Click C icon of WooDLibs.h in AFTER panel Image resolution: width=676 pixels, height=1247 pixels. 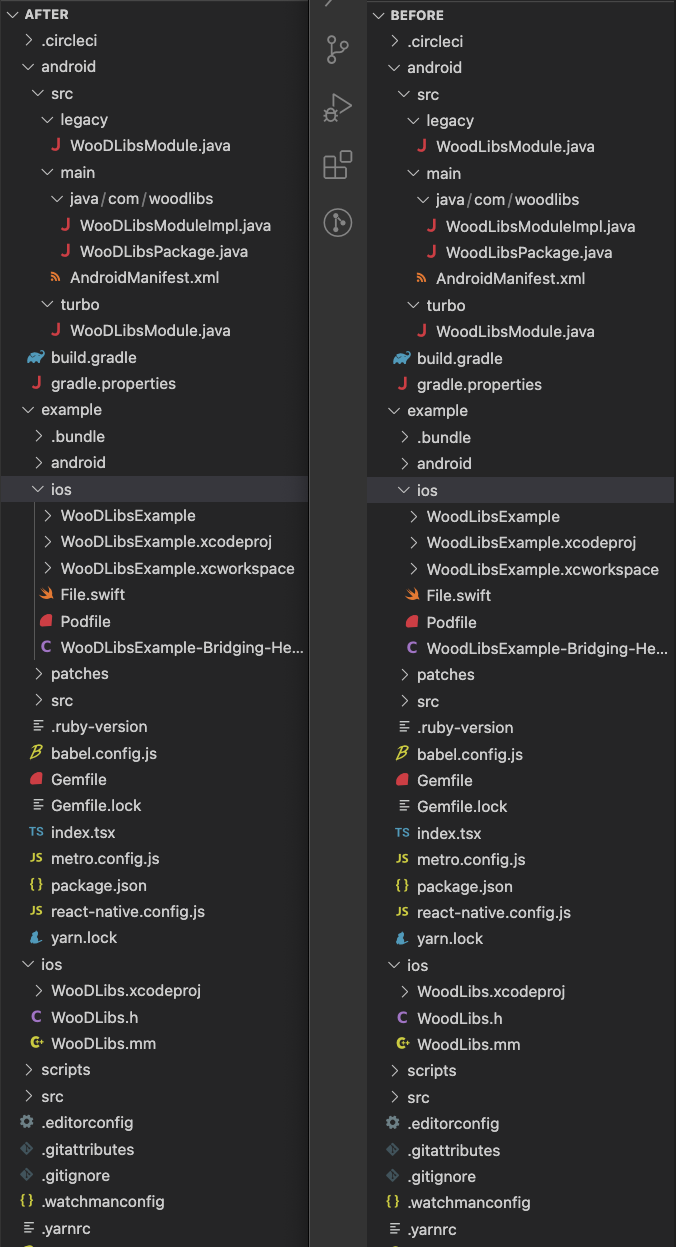tap(36, 1017)
